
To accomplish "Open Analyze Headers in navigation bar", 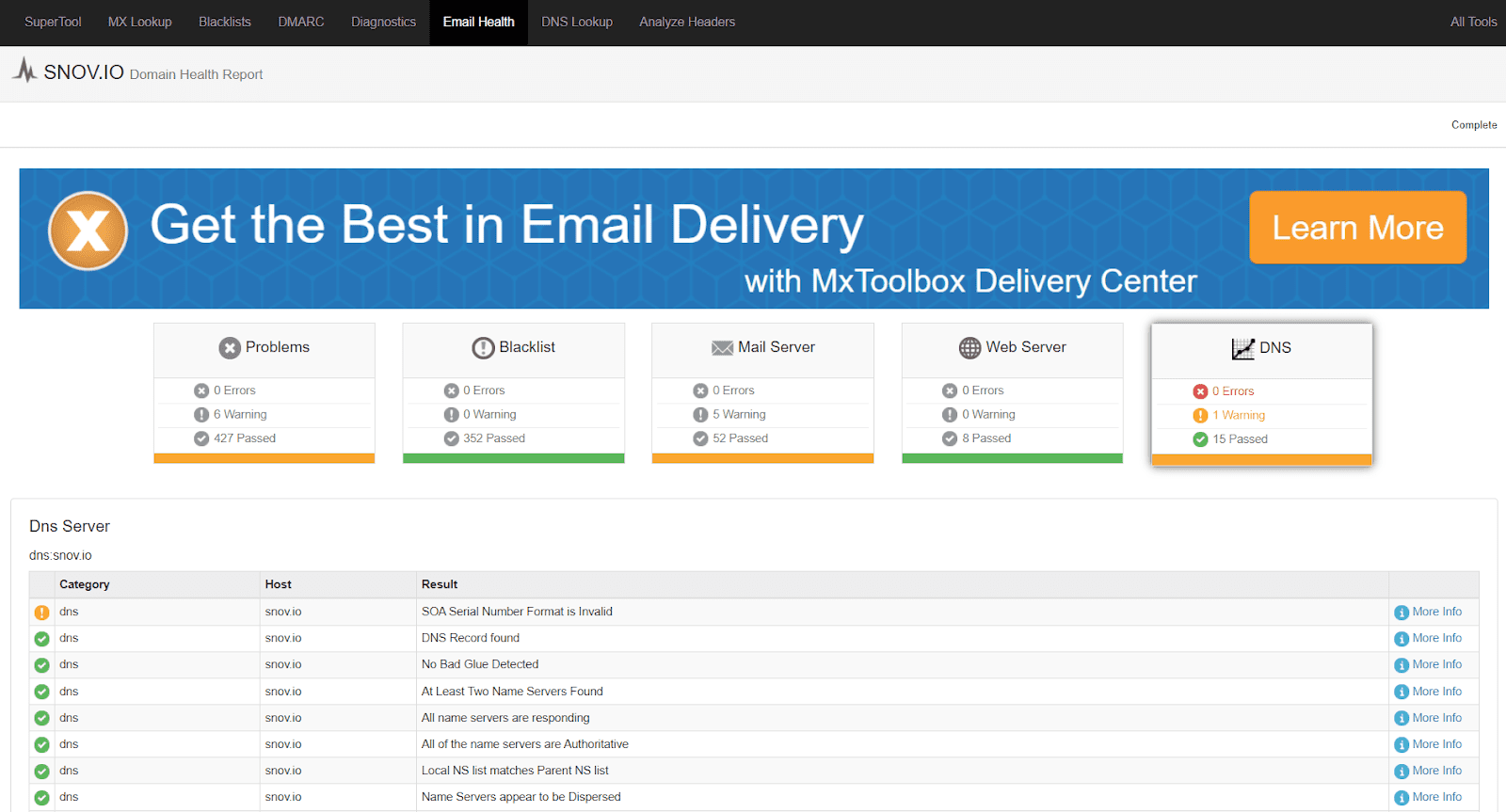I will (687, 22).
